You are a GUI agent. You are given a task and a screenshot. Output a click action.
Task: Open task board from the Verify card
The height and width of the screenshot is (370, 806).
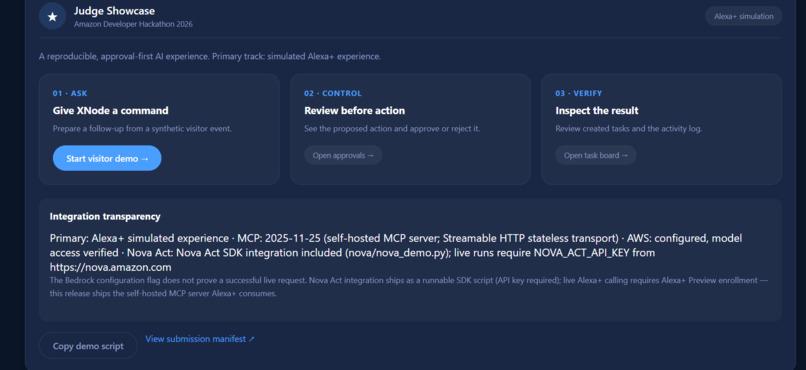pos(595,155)
